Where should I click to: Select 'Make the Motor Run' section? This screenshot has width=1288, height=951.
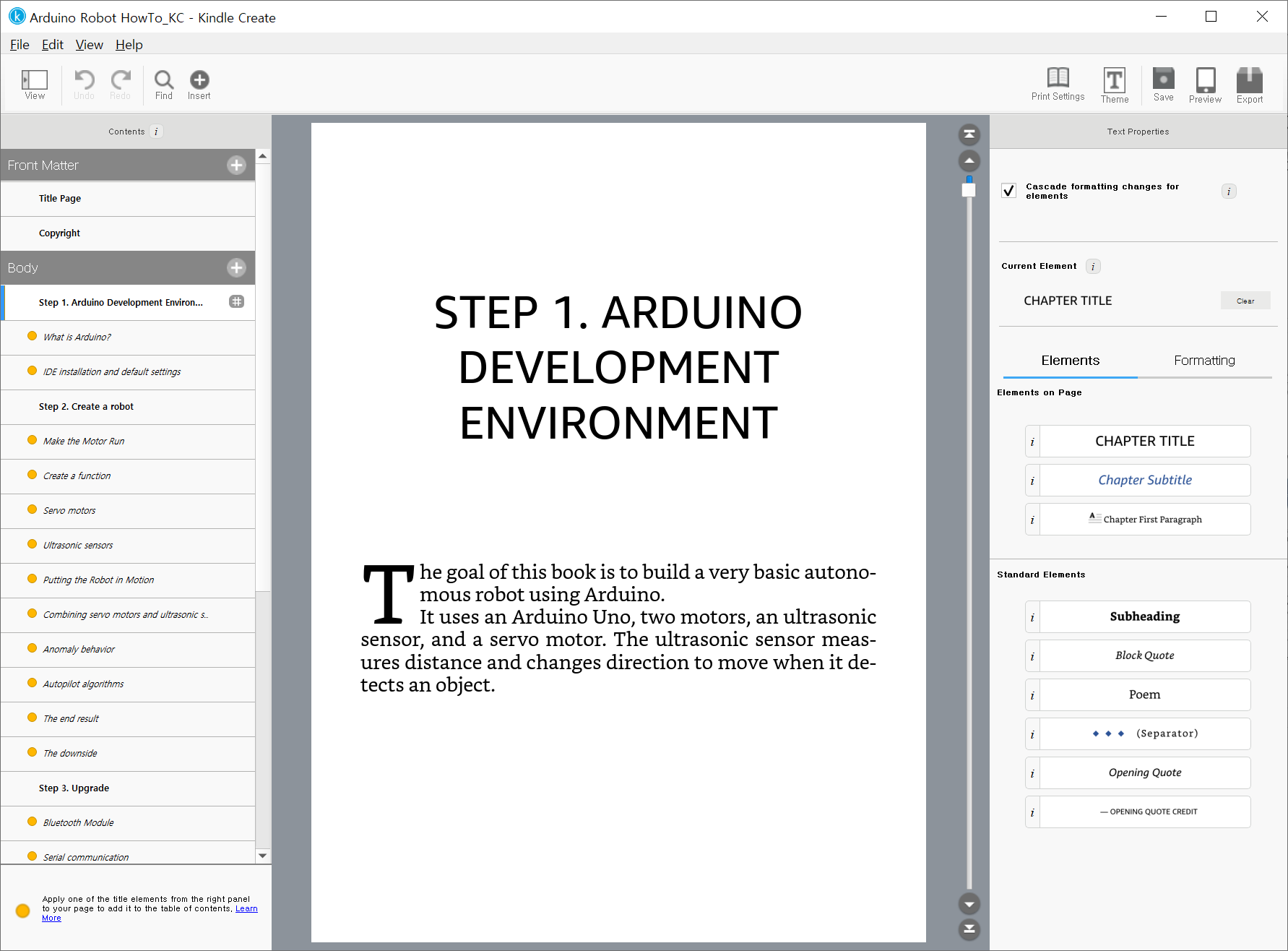pos(128,442)
